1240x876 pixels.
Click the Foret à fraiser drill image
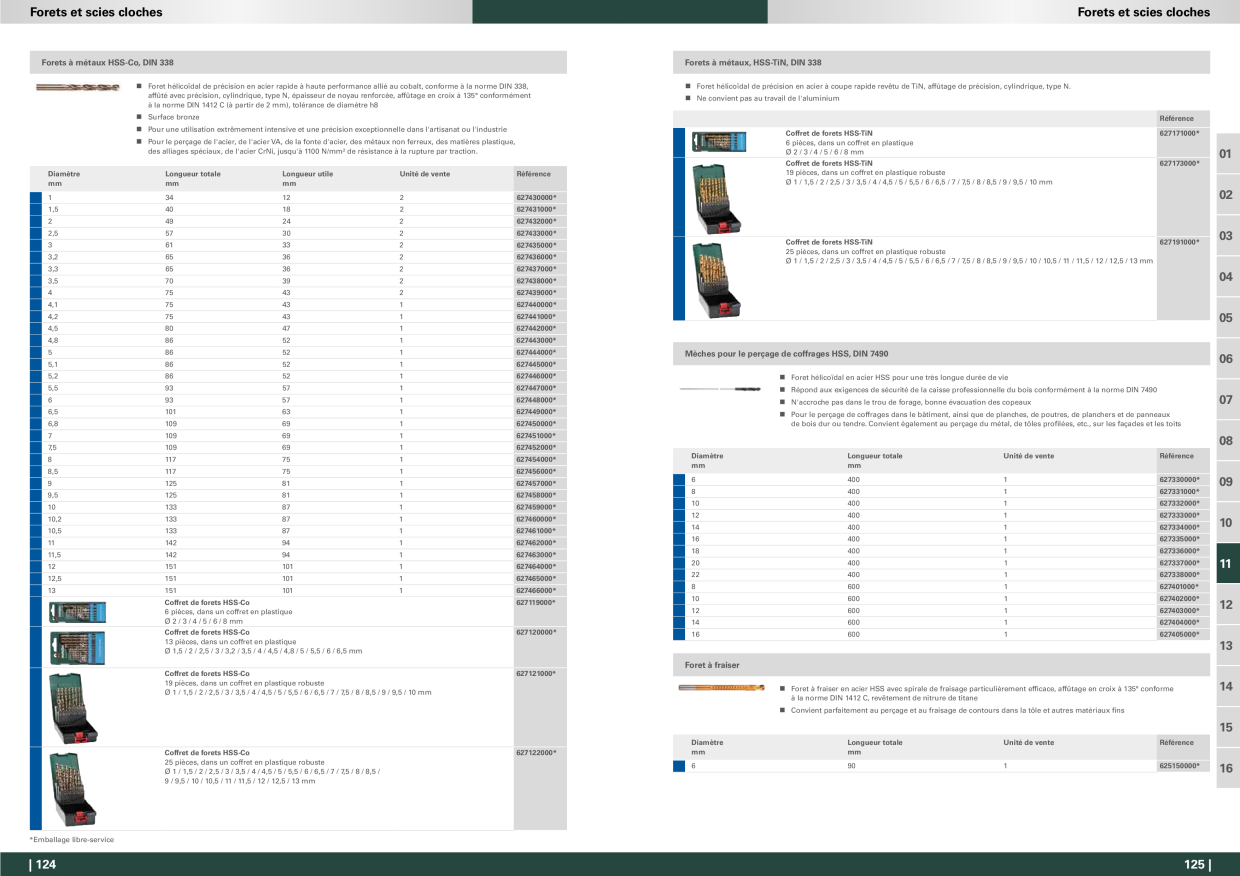[723, 687]
